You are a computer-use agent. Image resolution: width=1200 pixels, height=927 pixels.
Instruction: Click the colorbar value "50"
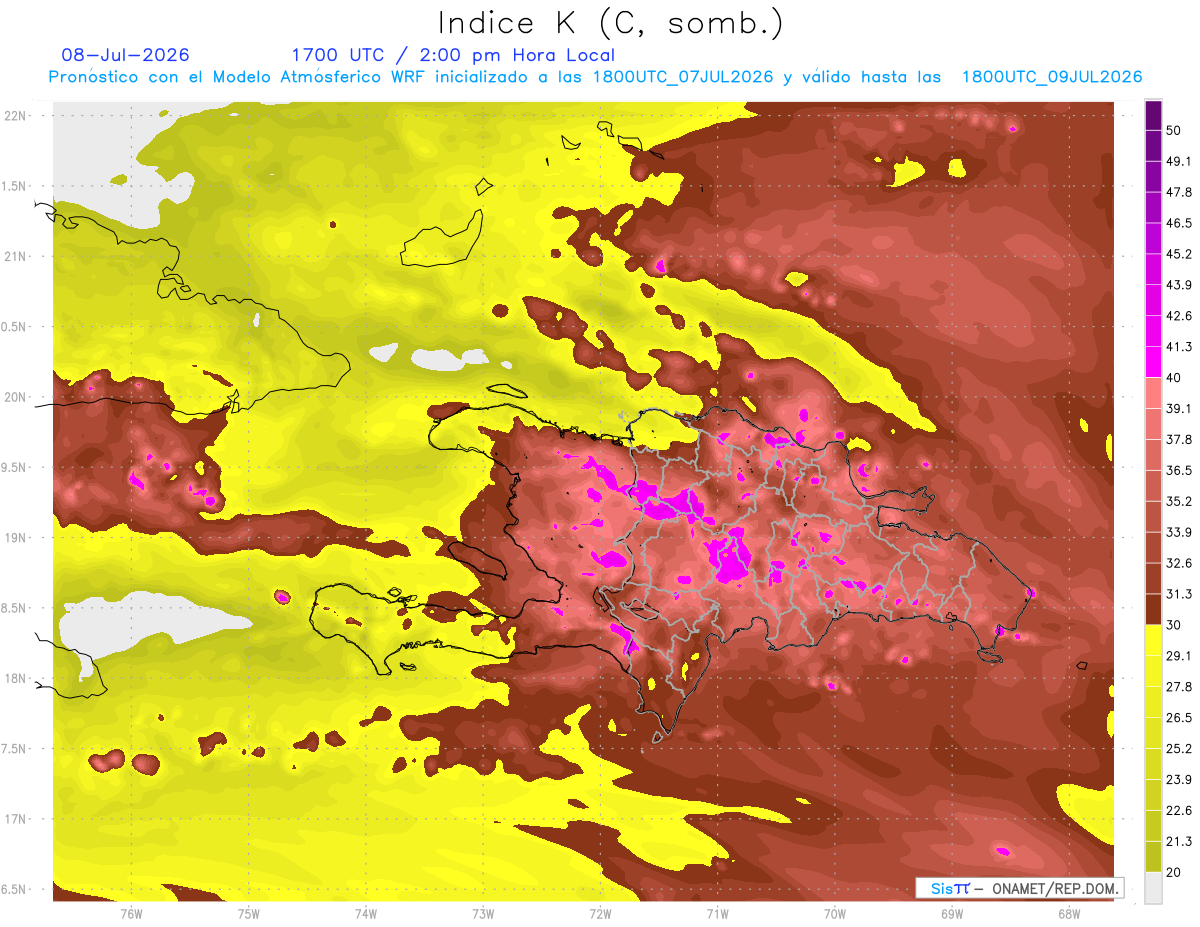(x=1174, y=130)
